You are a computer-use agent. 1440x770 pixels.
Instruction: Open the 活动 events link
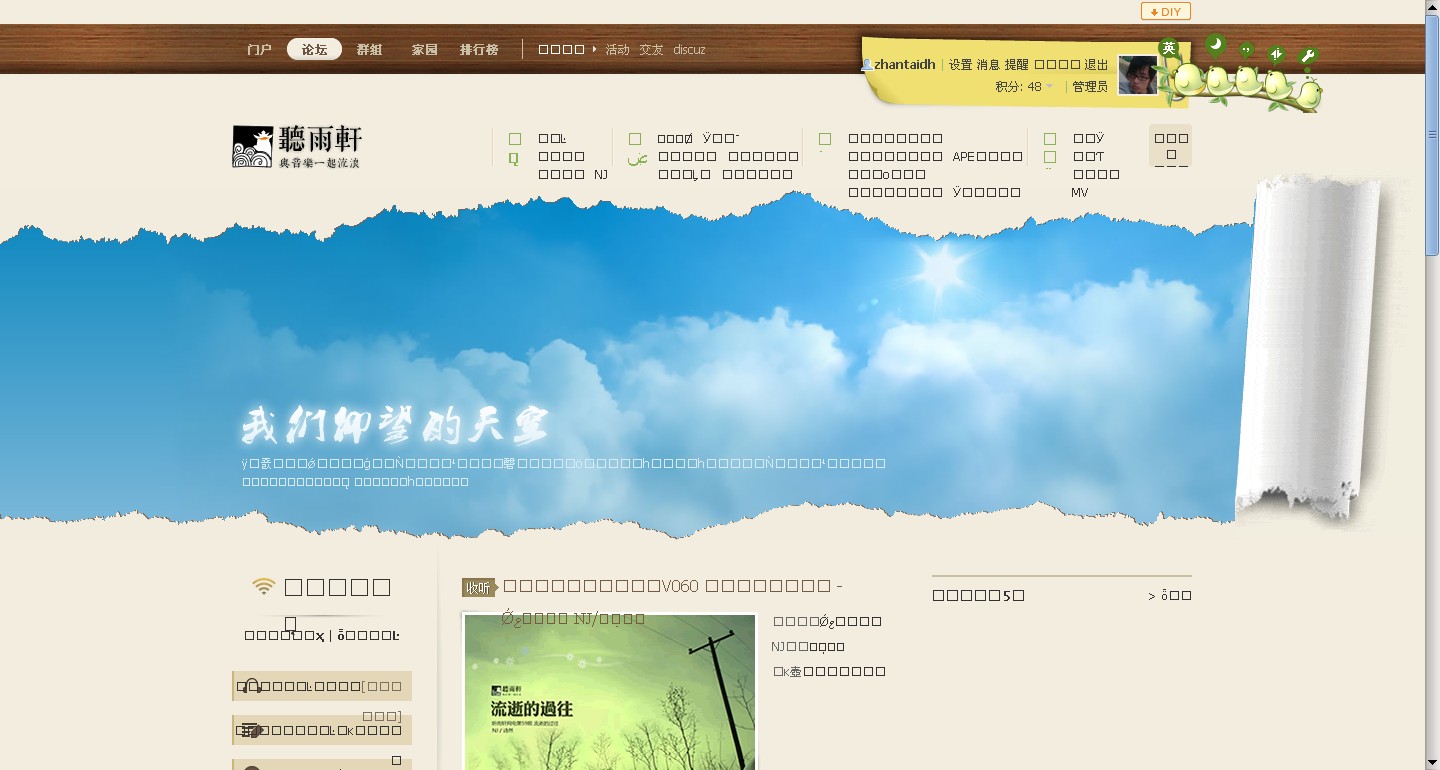[x=617, y=49]
